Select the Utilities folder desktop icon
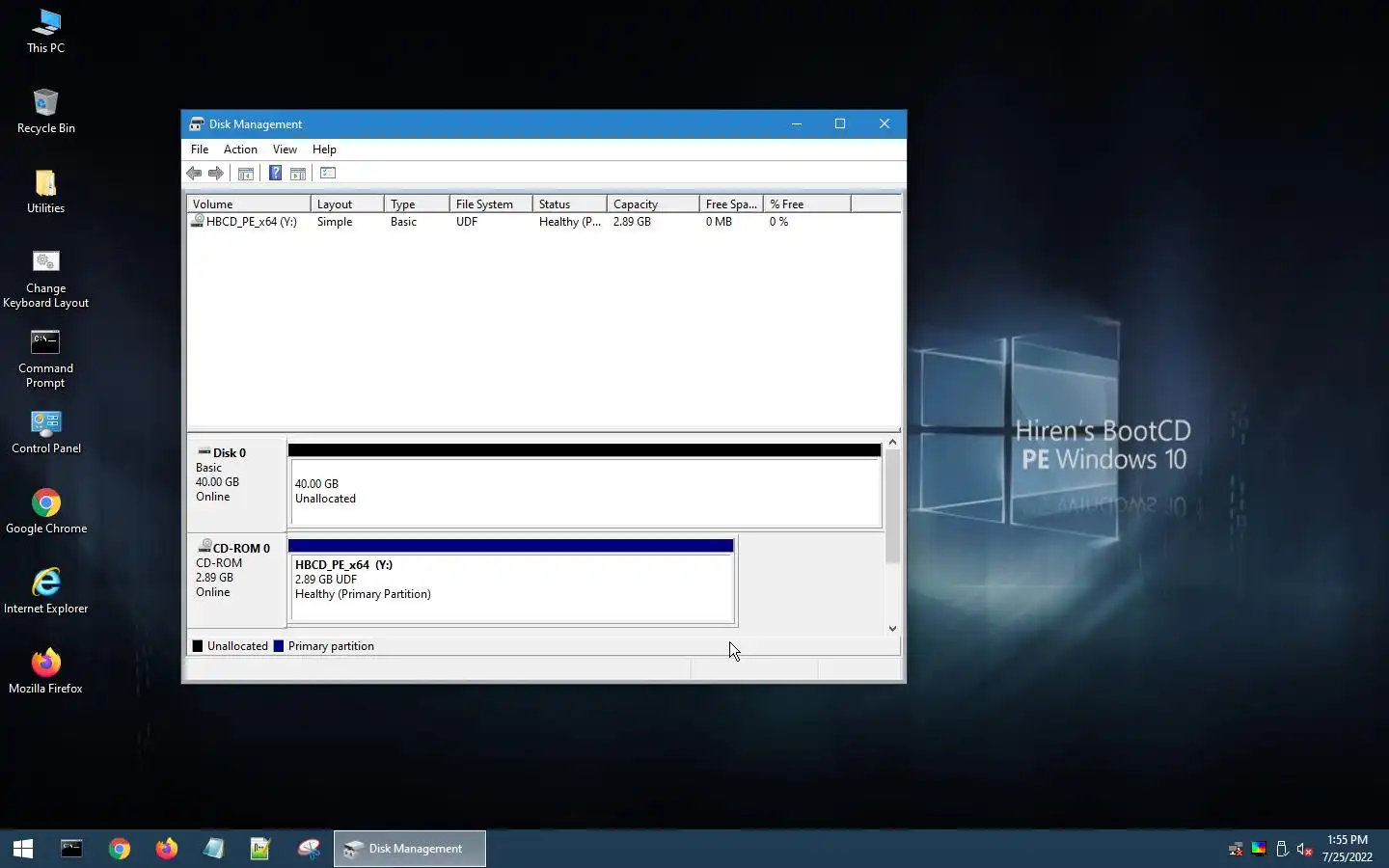The image size is (1389, 868). coord(45,191)
